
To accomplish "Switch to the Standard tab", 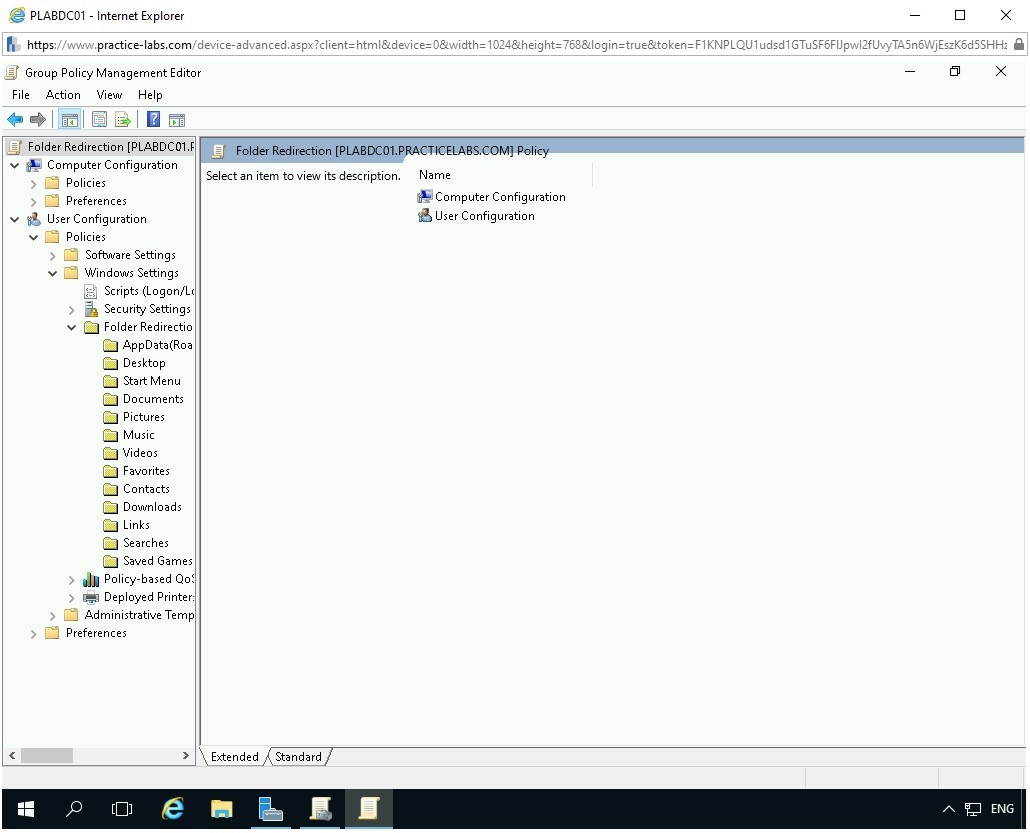I will [298, 757].
